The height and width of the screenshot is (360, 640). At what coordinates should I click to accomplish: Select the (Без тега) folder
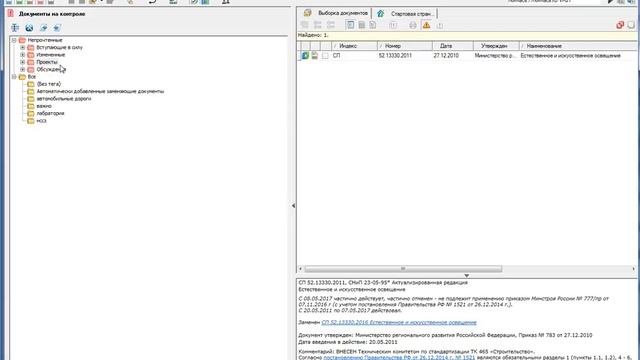pos(49,84)
